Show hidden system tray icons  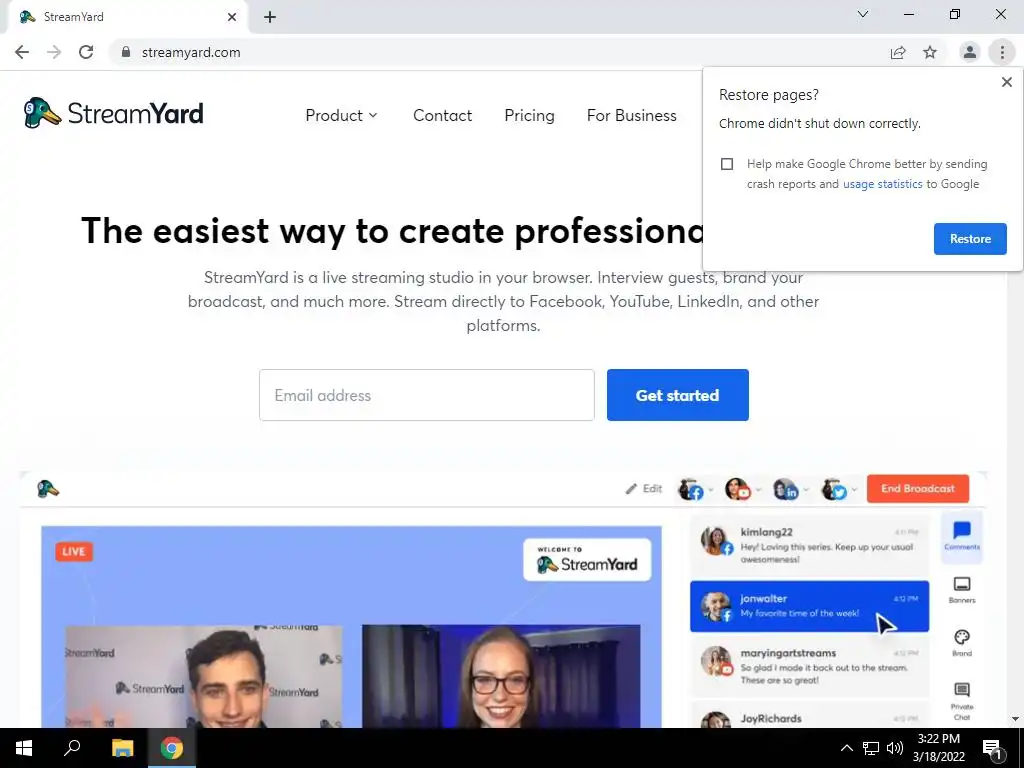pos(846,748)
